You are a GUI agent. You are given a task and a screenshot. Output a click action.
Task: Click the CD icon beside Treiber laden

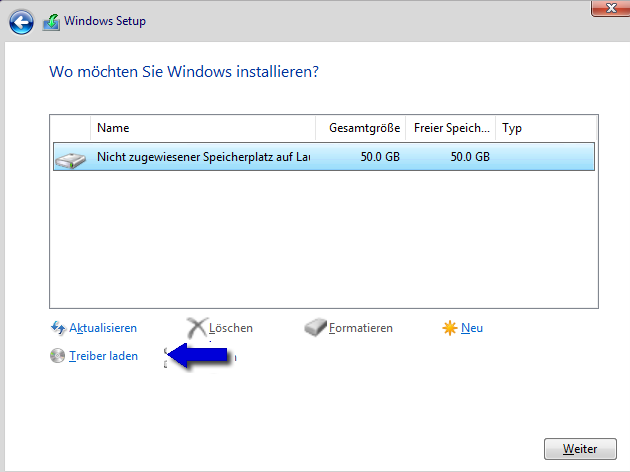coord(57,356)
